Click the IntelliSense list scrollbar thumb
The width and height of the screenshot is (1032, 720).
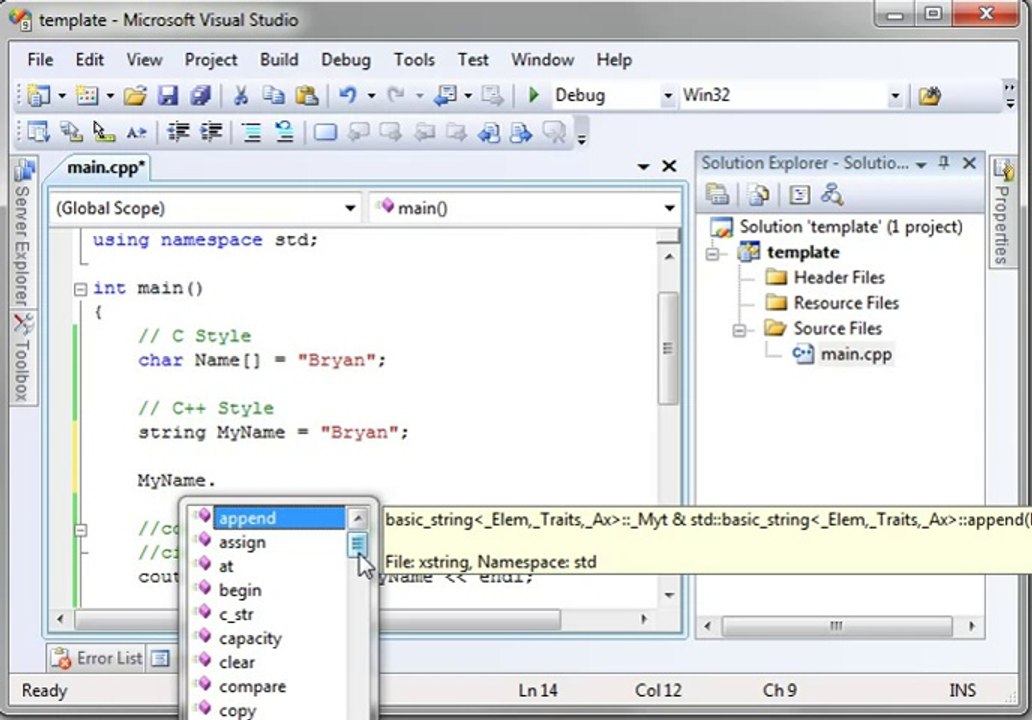357,544
